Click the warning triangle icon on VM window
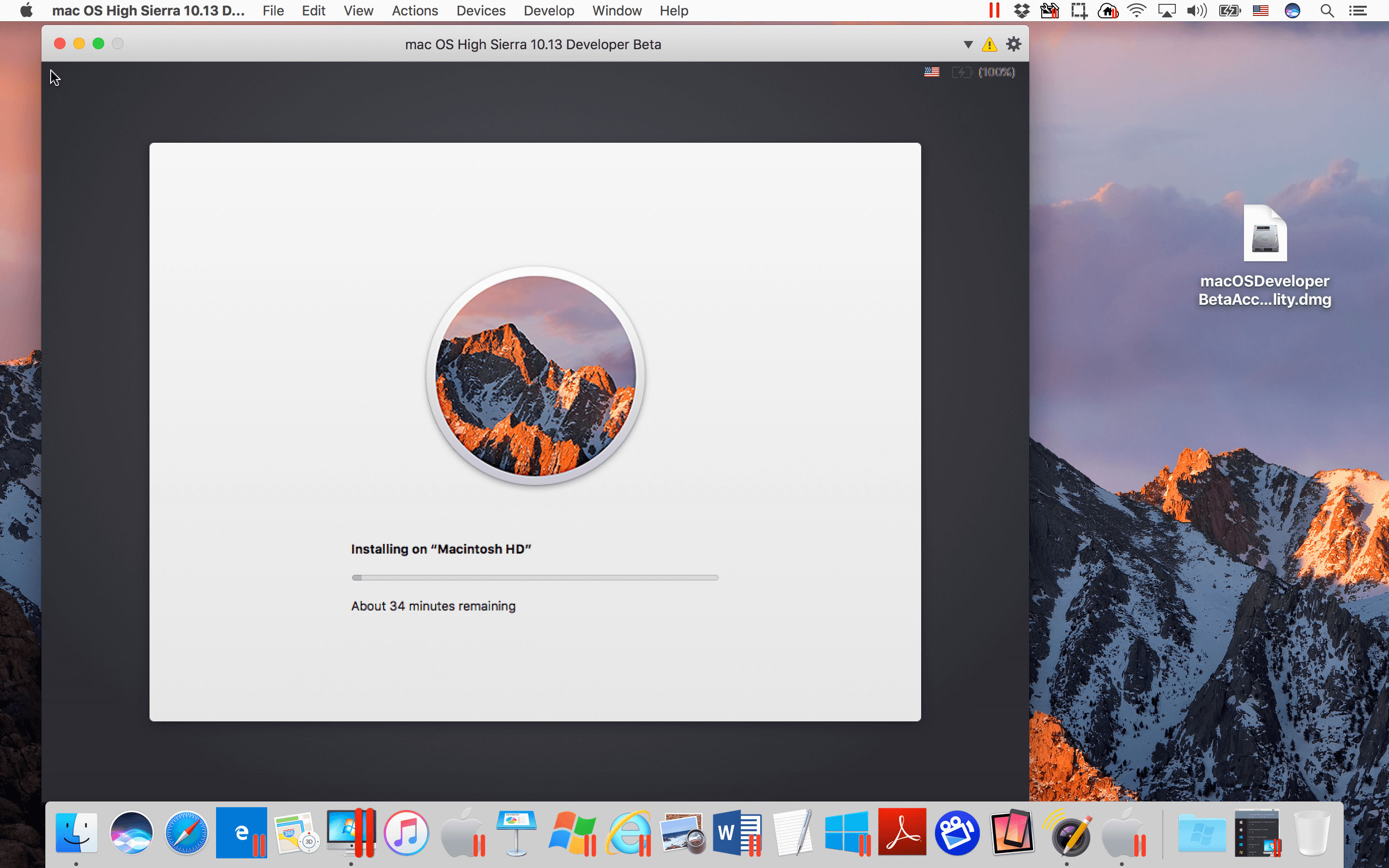This screenshot has height=868, width=1389. click(x=988, y=44)
